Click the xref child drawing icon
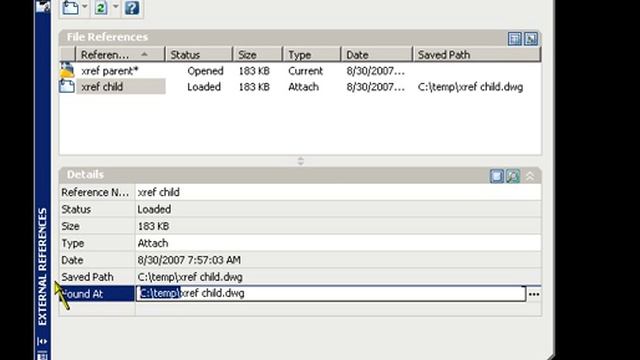The width and height of the screenshot is (640, 360). click(x=67, y=87)
